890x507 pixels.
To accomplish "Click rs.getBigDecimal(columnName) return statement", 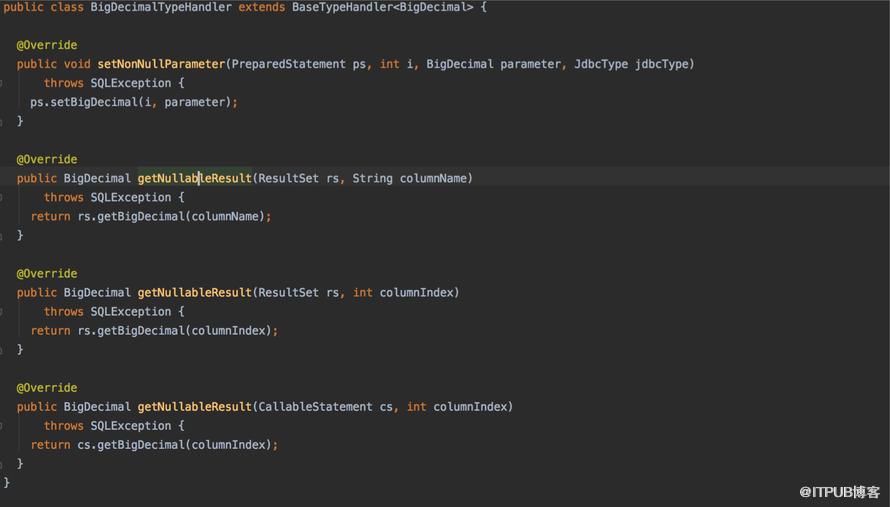I will pos(151,216).
